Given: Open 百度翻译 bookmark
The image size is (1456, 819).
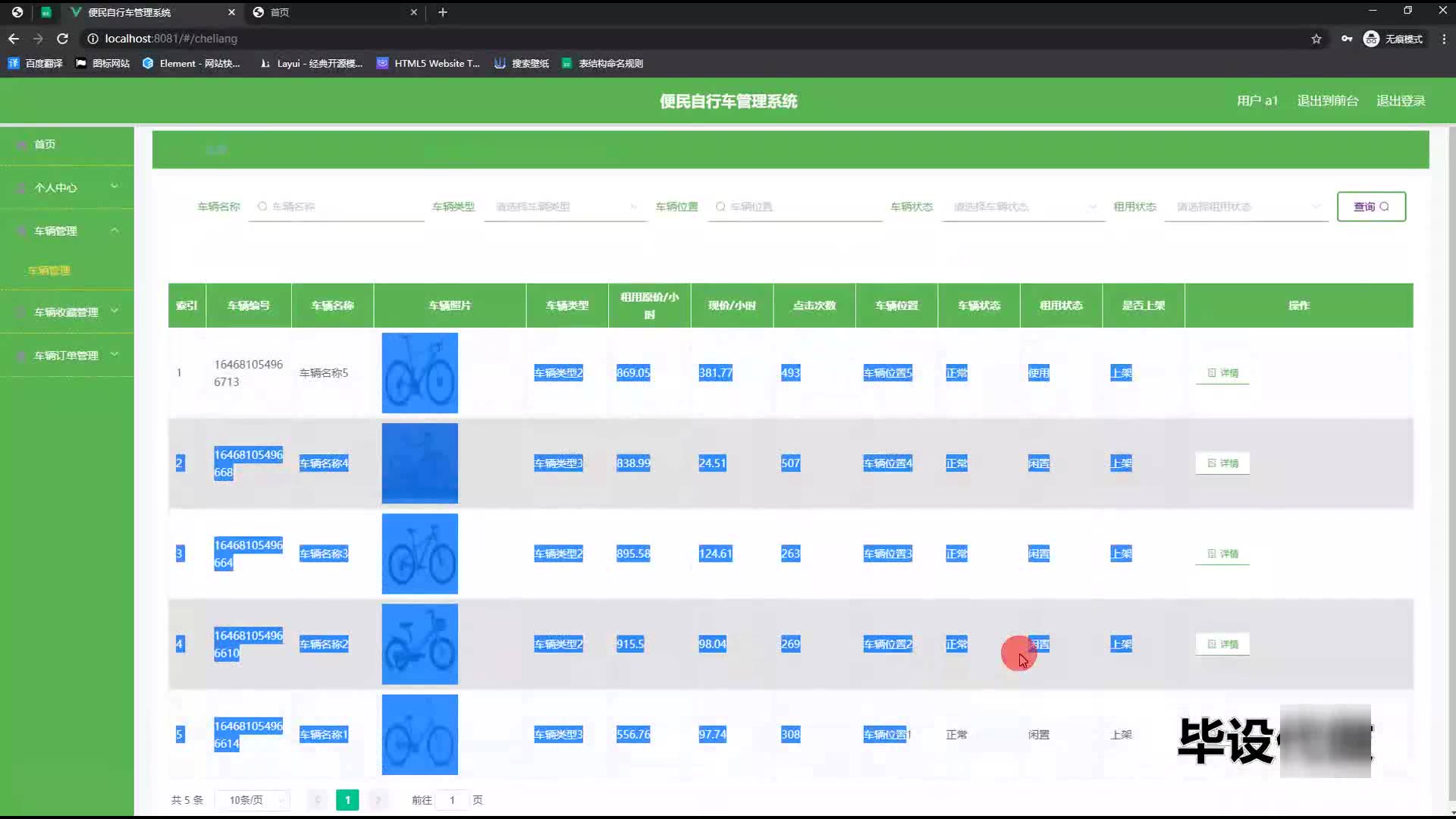Looking at the screenshot, I should coord(35,64).
